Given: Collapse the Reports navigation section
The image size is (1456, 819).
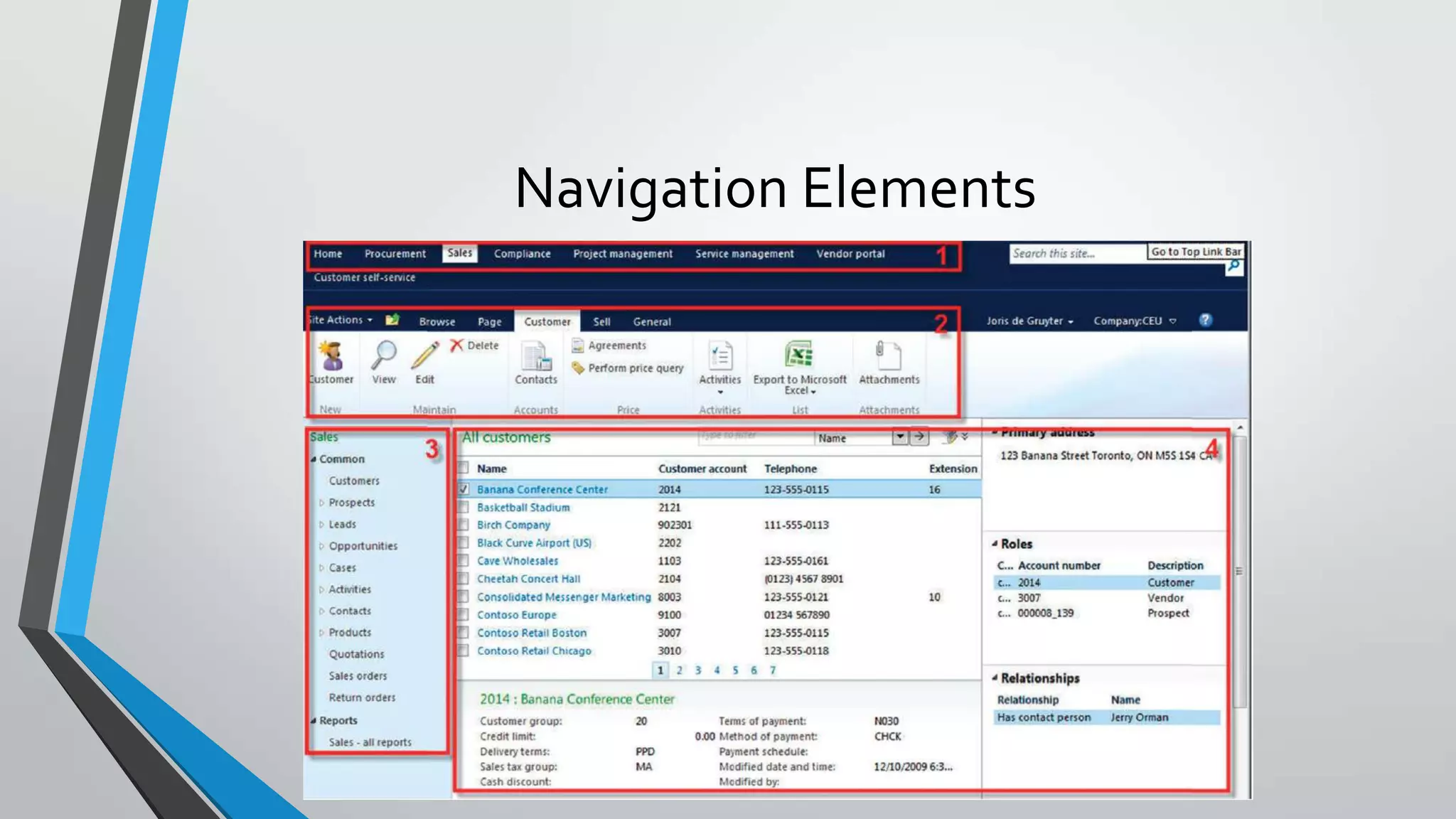Looking at the screenshot, I should pyautogui.click(x=314, y=720).
